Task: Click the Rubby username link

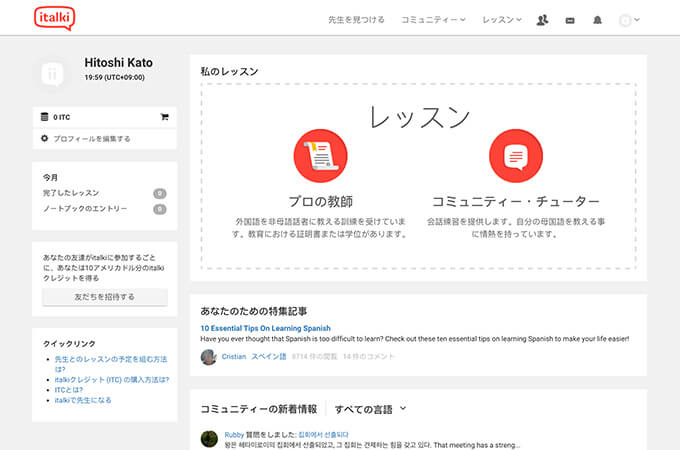Action: [234, 435]
